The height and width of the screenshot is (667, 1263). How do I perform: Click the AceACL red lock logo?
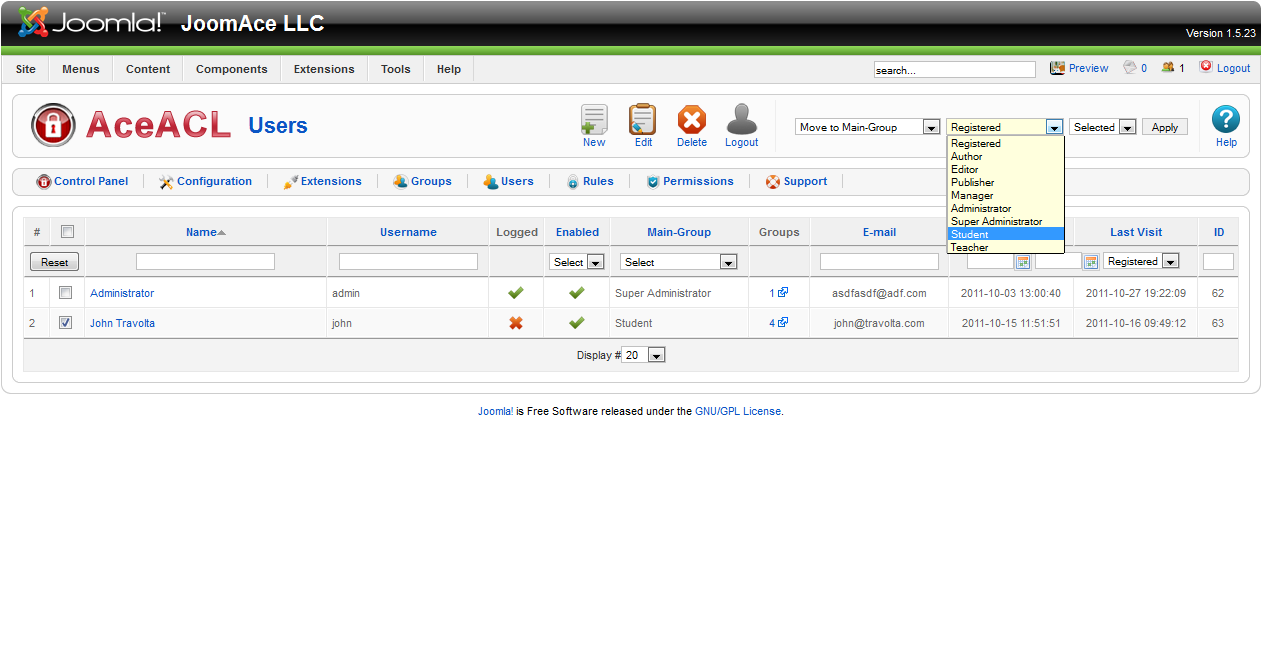pos(53,125)
